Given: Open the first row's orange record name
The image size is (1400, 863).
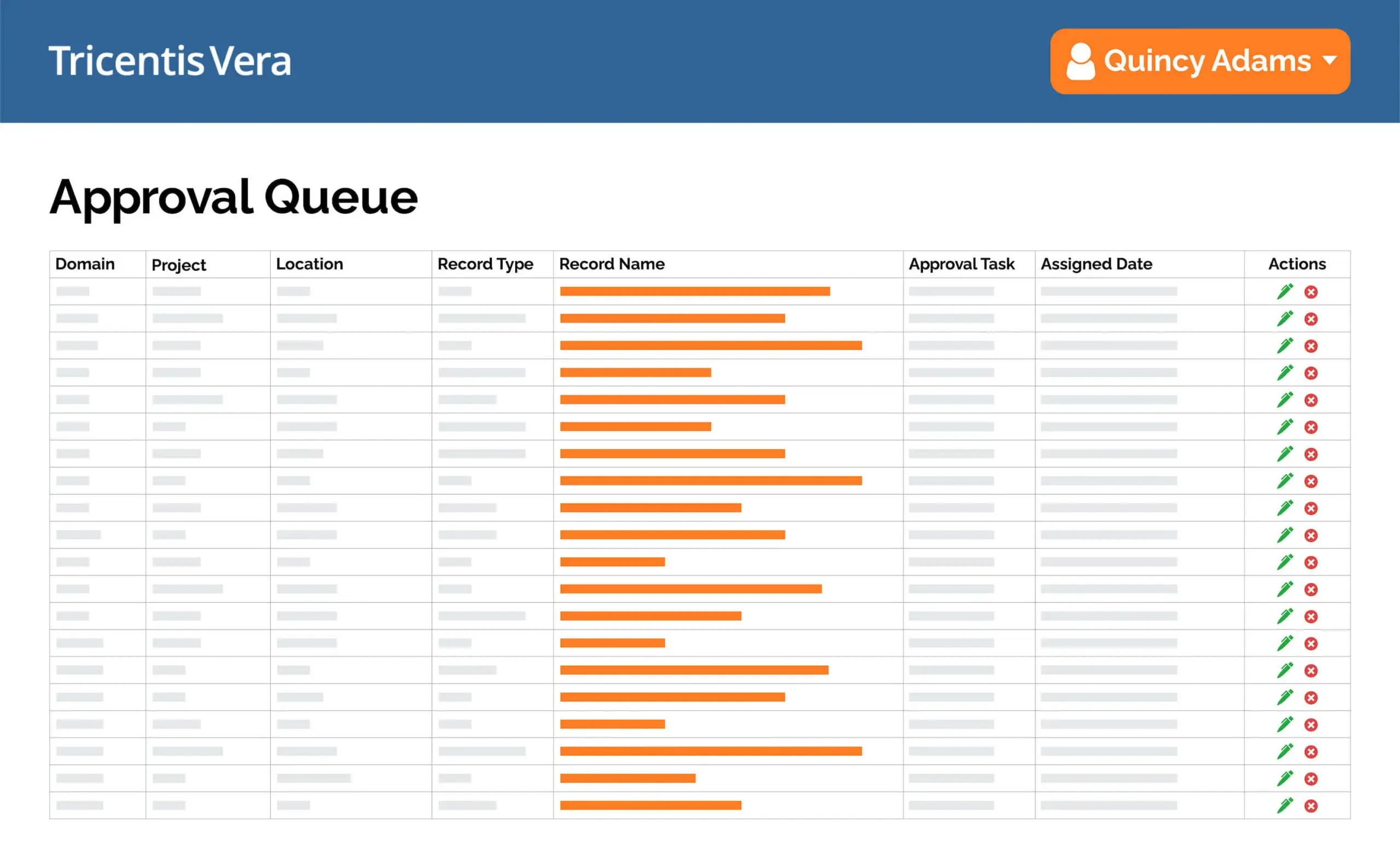Looking at the screenshot, I should pos(694,291).
